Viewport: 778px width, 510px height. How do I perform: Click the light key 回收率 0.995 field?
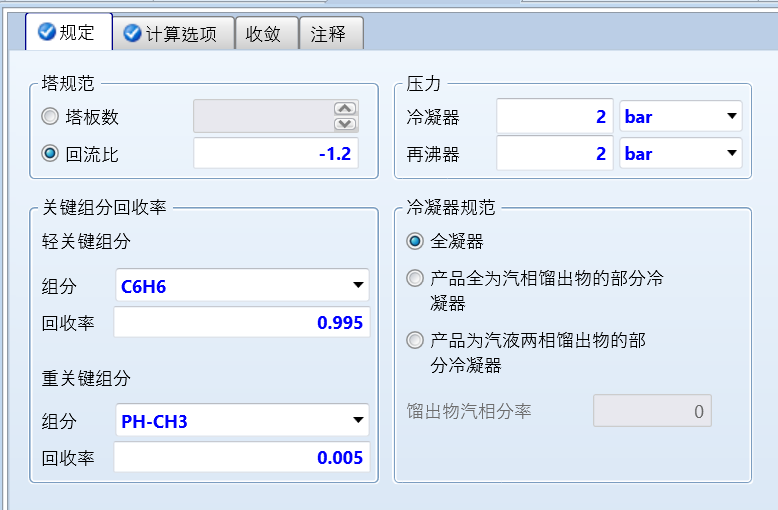240,323
